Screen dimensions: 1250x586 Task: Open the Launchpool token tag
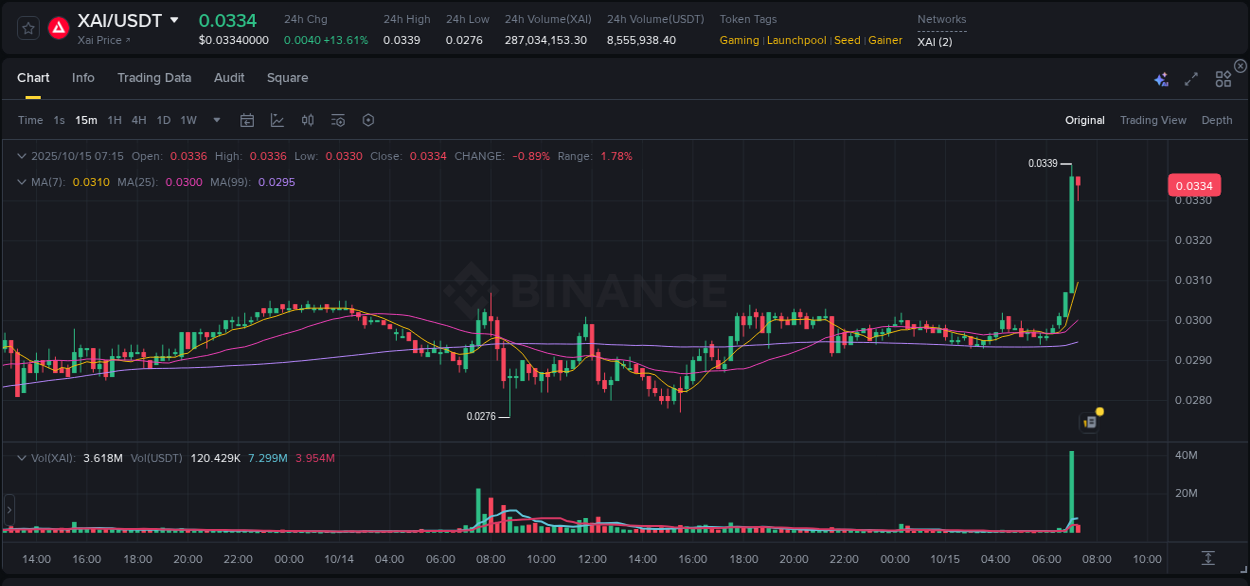click(x=796, y=40)
